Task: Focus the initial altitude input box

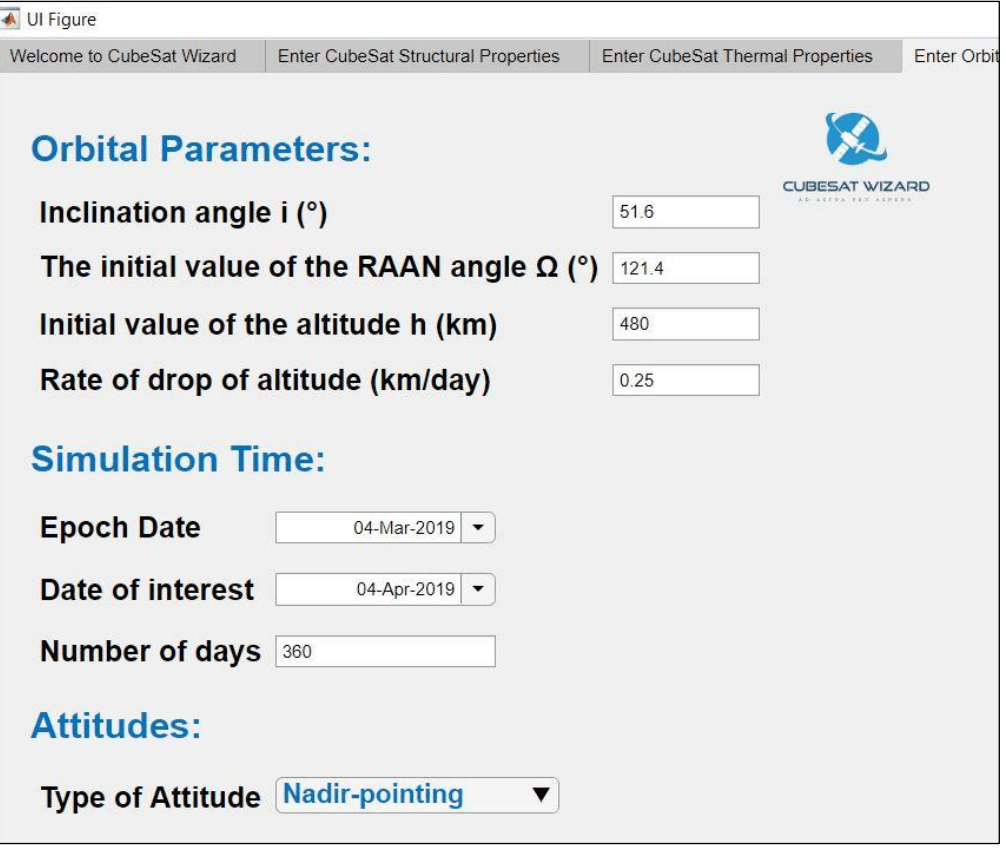Action: click(685, 324)
